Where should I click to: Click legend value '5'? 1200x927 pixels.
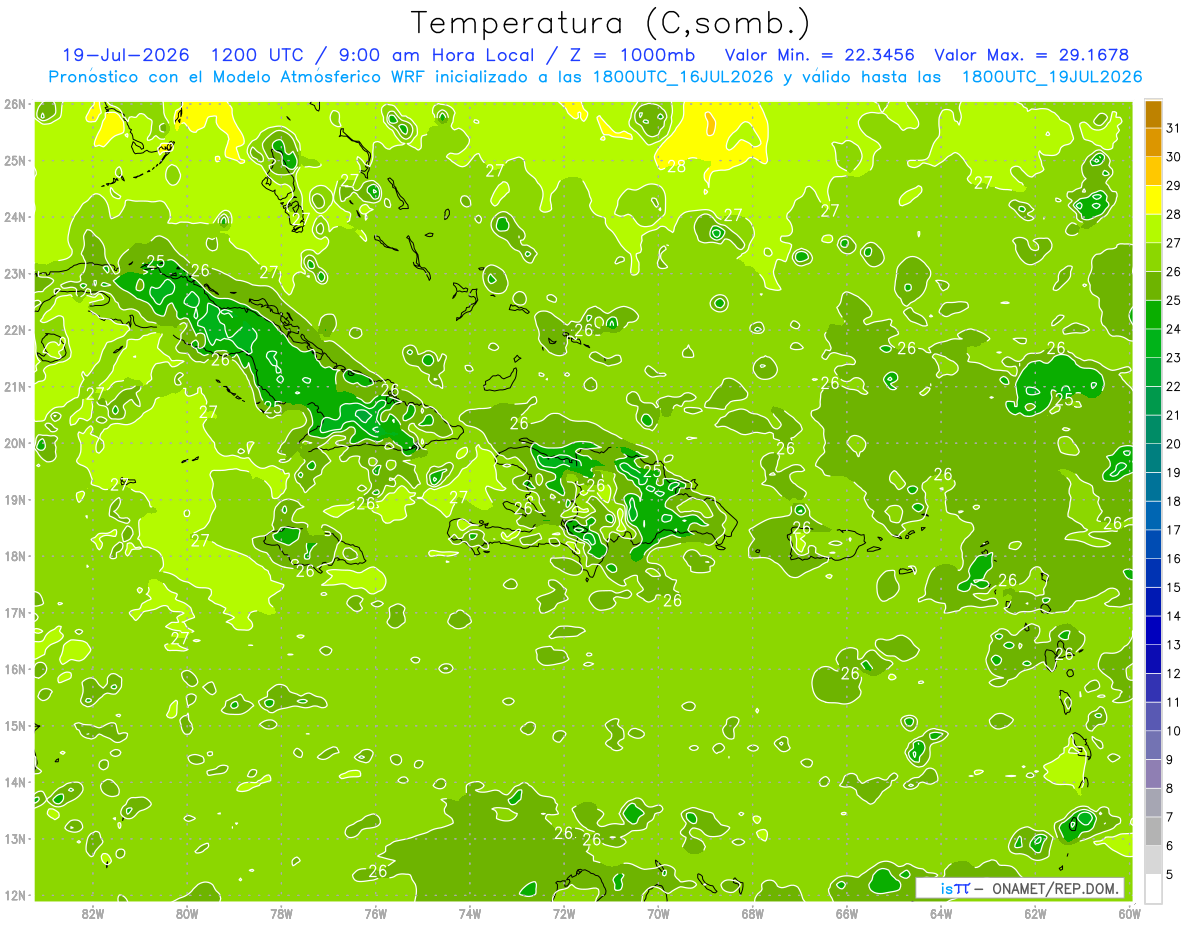[x=1170, y=875]
